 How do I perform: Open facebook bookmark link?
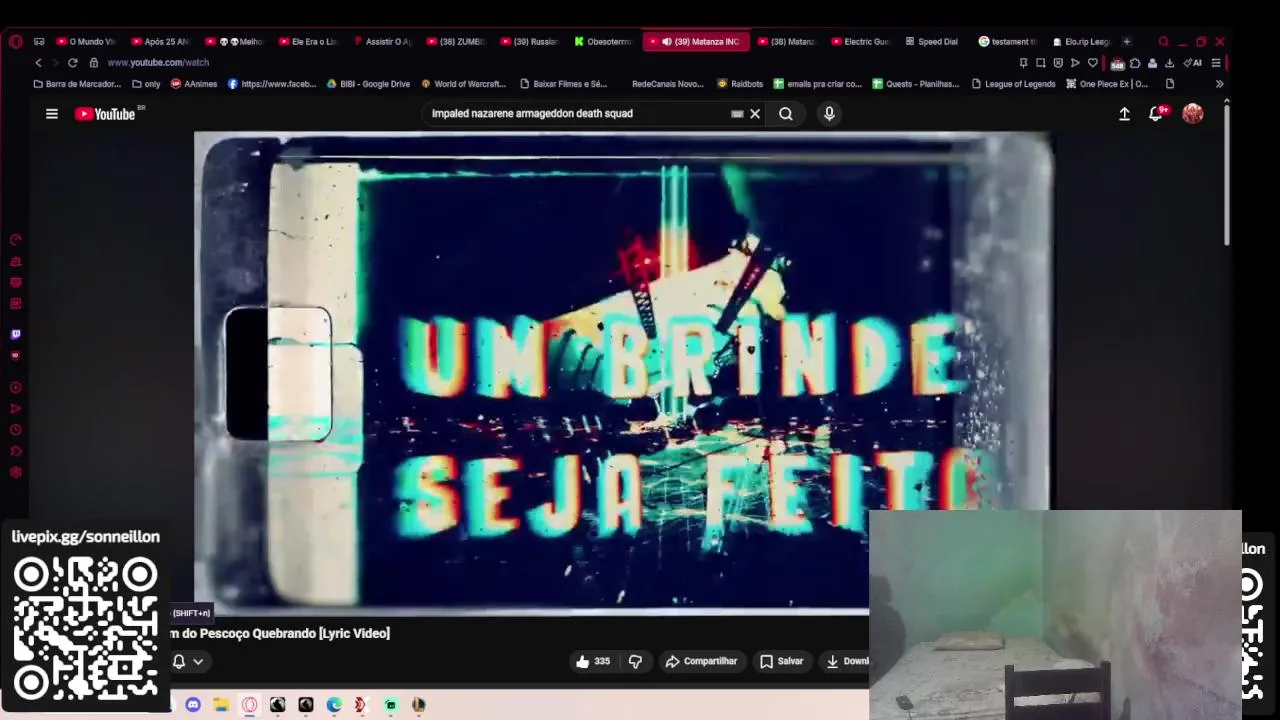click(x=272, y=84)
